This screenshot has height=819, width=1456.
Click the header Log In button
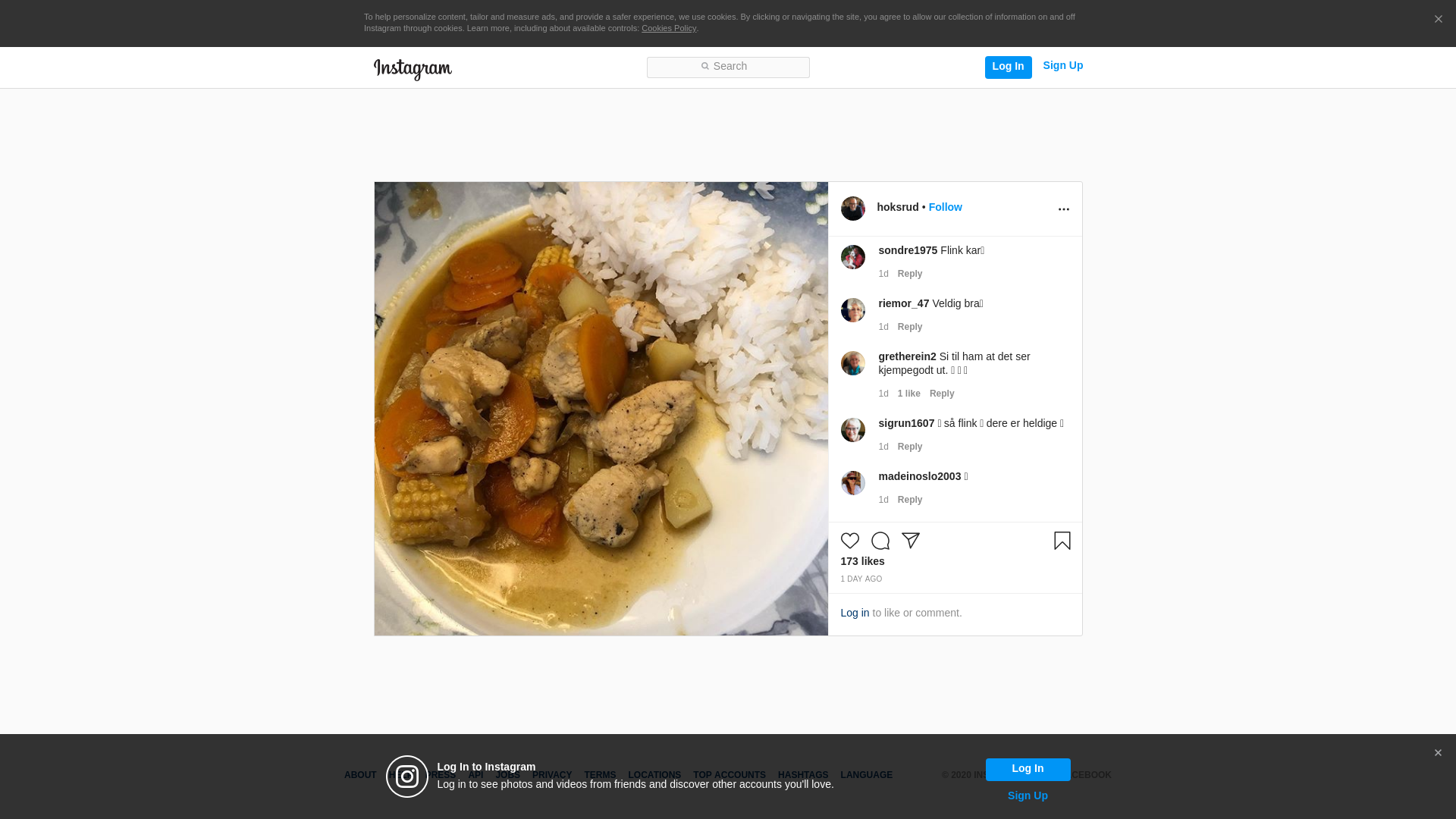[1009, 67]
